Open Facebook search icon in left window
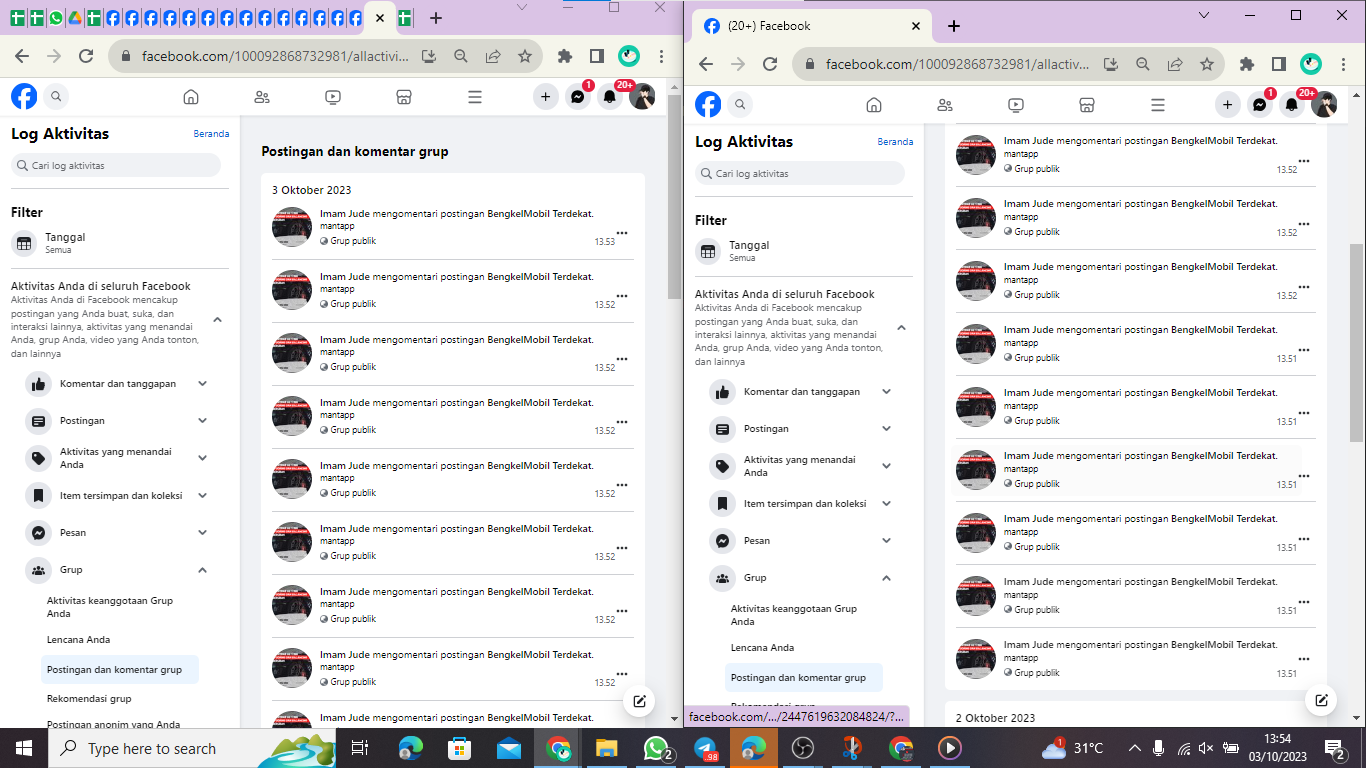Viewport: 1366px width, 768px height. 57,97
